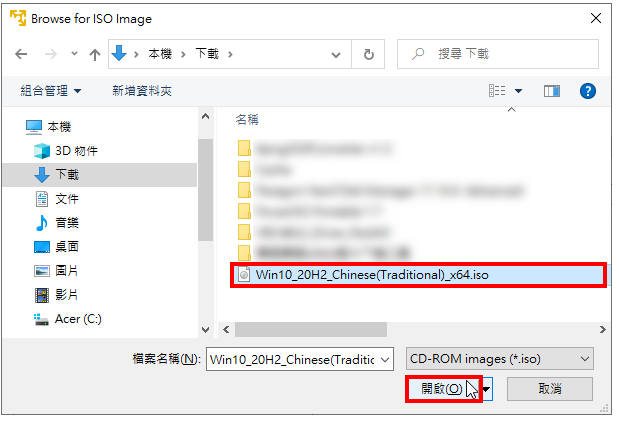Expand the recent locations dropdown arrow
The width and height of the screenshot is (619, 426).
(x=74, y=54)
